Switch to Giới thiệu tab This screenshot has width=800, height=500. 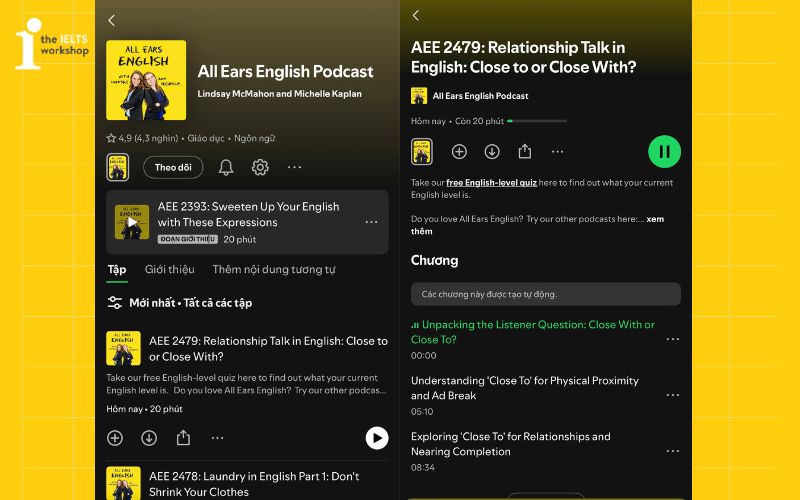(x=169, y=269)
